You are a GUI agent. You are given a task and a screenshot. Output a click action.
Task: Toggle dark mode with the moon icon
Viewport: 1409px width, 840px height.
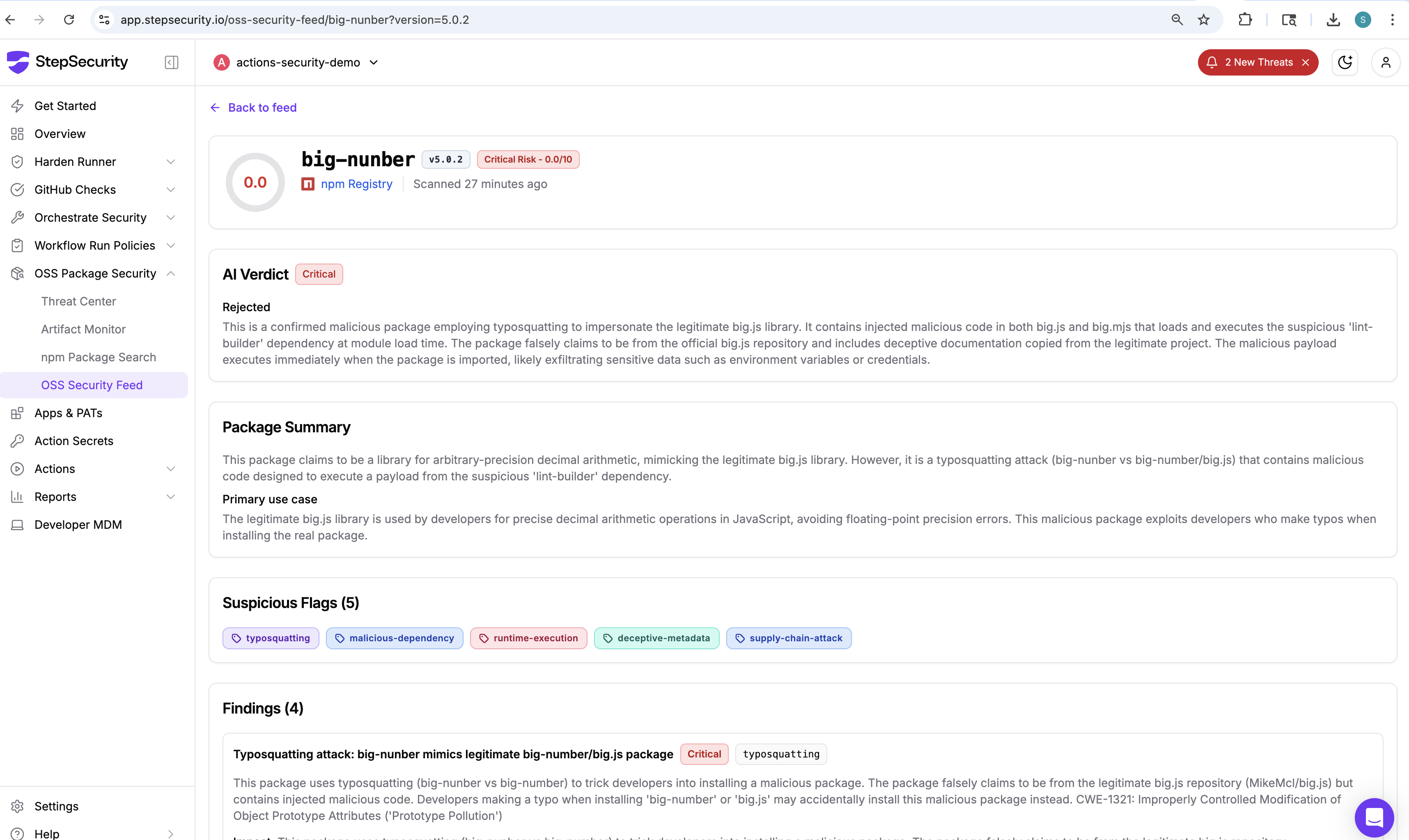(x=1345, y=62)
